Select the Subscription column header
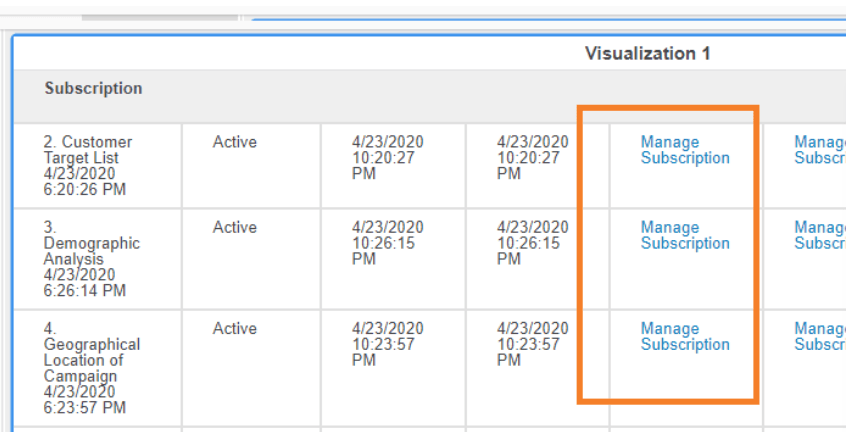Image resolution: width=848 pixels, height=432 pixels. pos(93,89)
